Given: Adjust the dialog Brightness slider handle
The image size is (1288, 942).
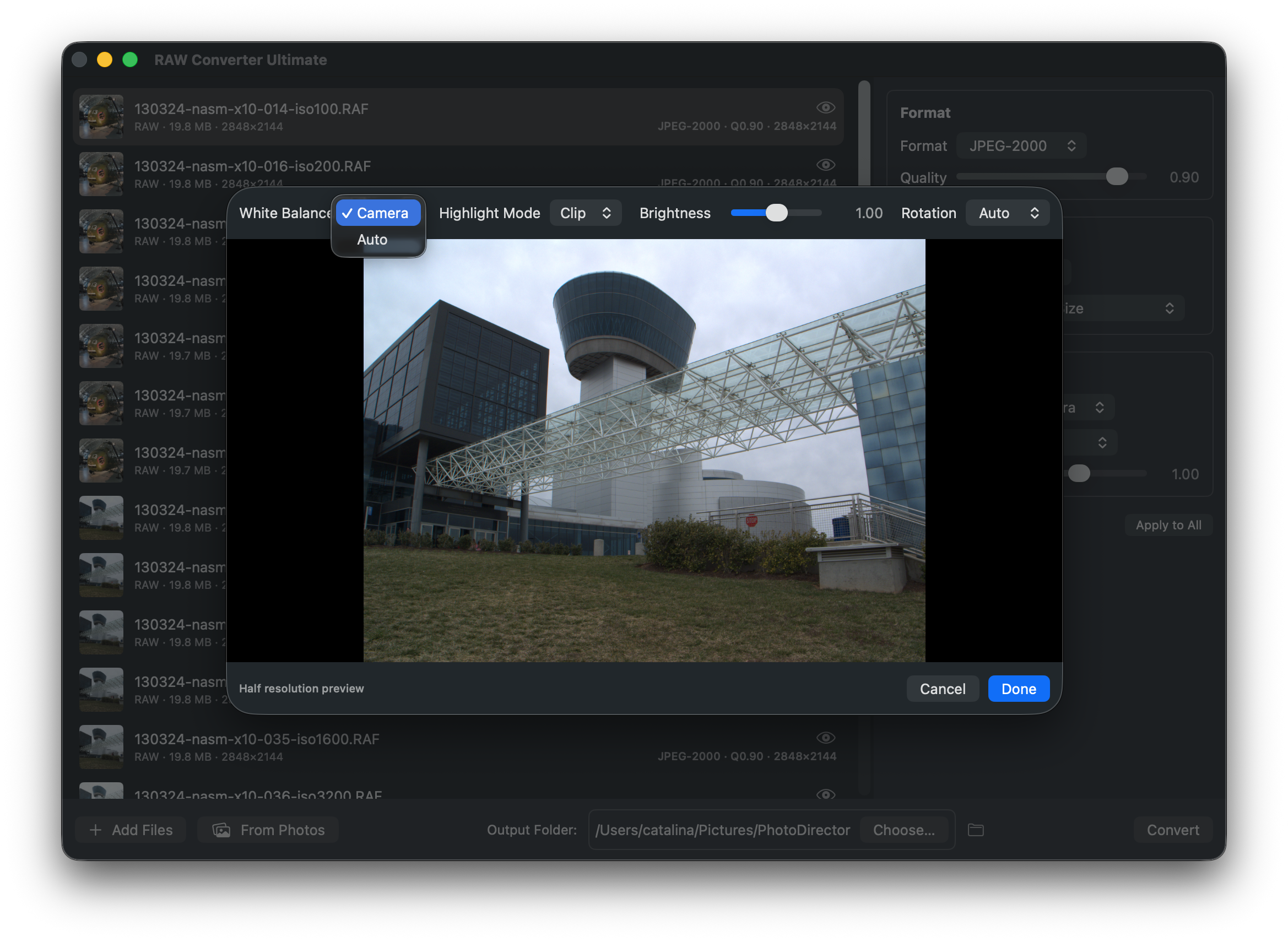Looking at the screenshot, I should click(x=776, y=213).
